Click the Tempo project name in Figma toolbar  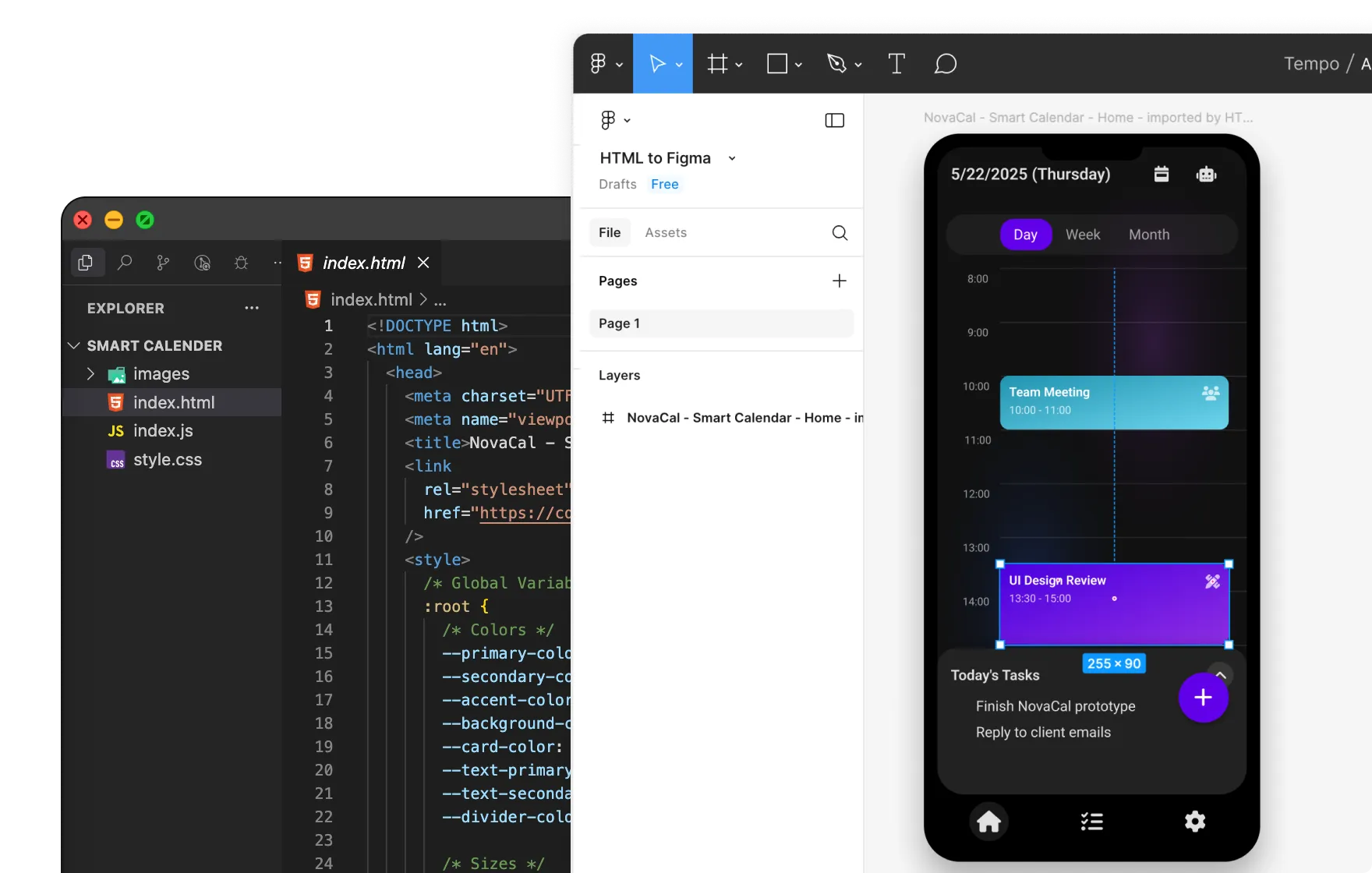click(1311, 63)
